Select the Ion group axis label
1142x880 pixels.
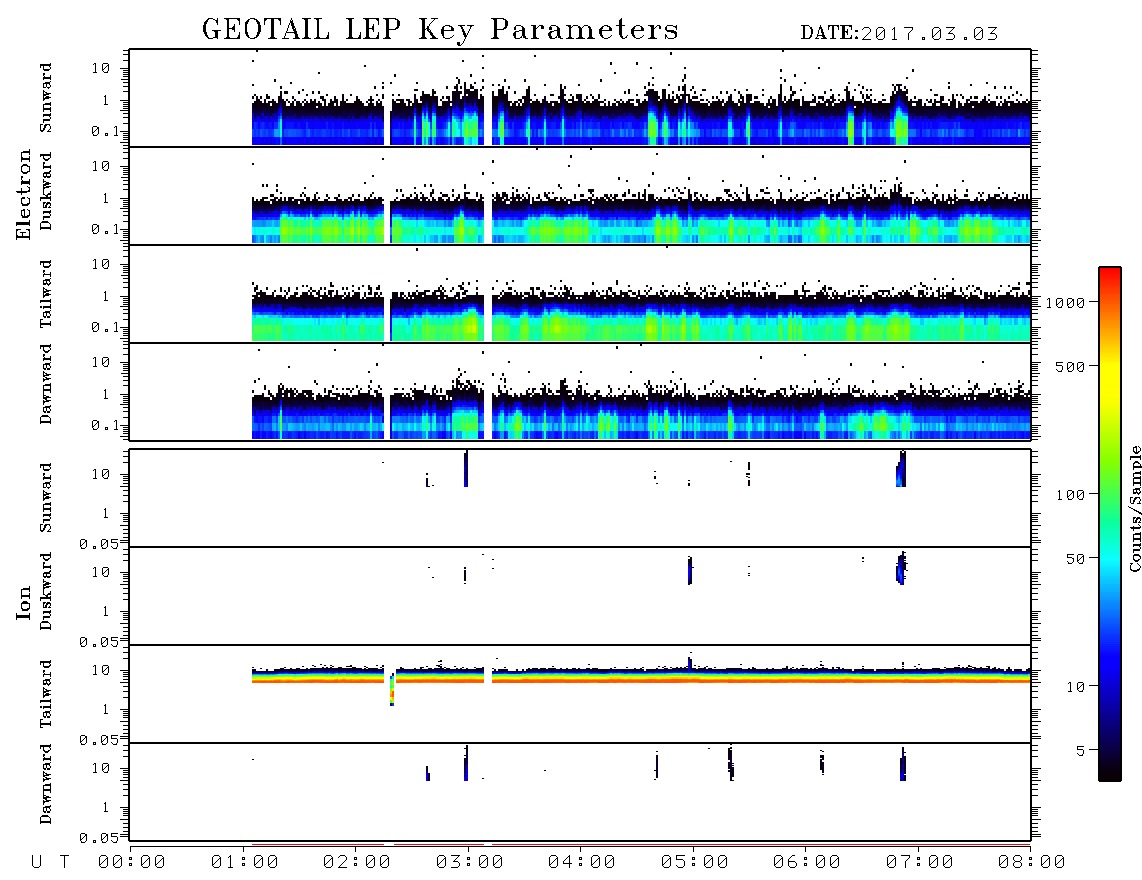click(x=24, y=602)
